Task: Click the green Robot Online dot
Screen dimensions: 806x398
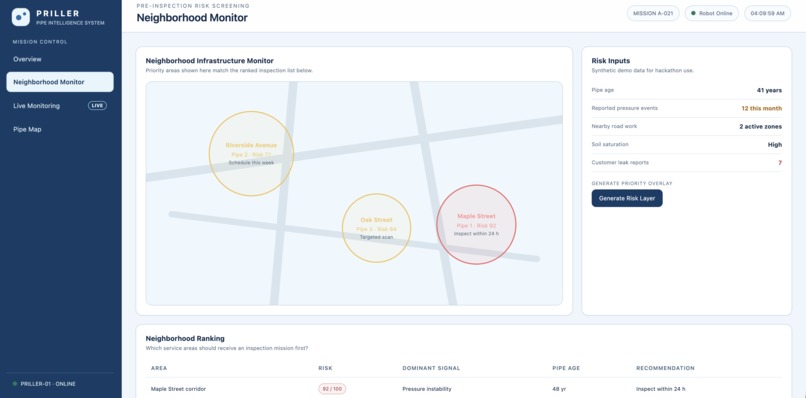Action: point(693,13)
